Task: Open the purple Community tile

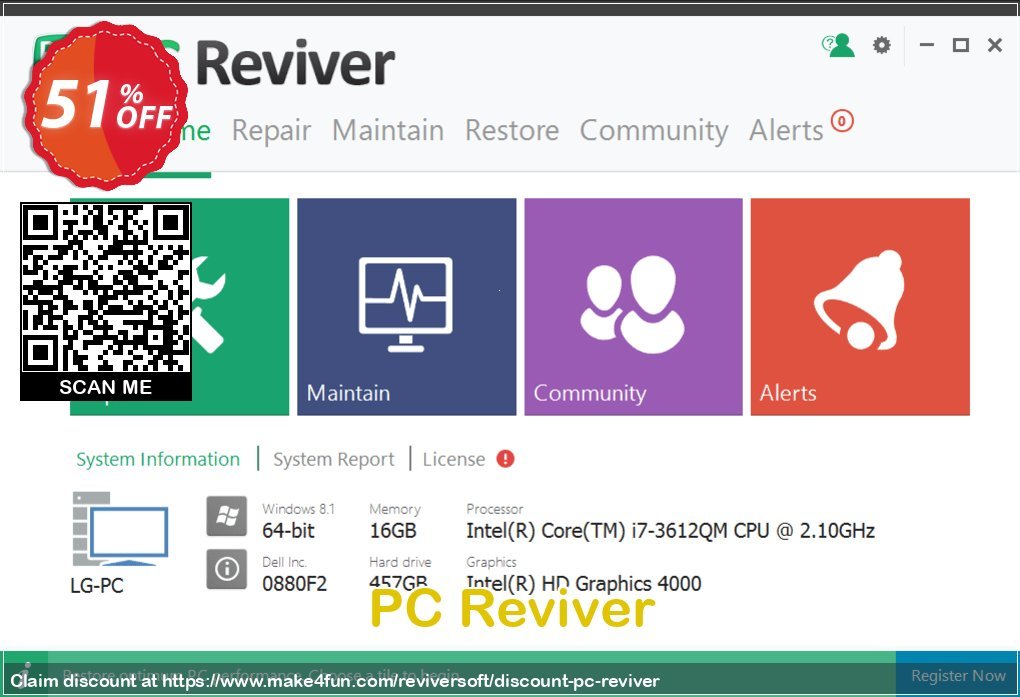Action: 634,307
